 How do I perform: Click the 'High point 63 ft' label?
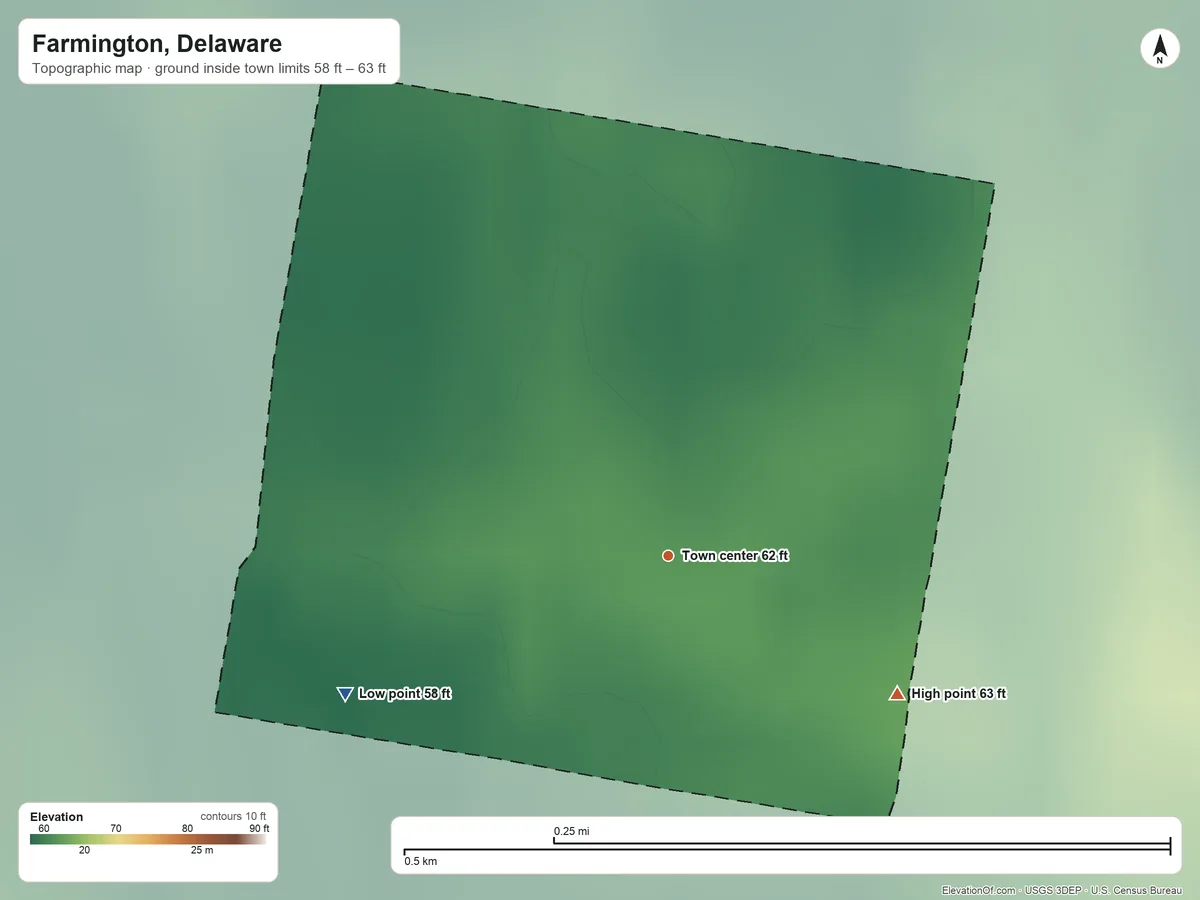click(x=959, y=694)
